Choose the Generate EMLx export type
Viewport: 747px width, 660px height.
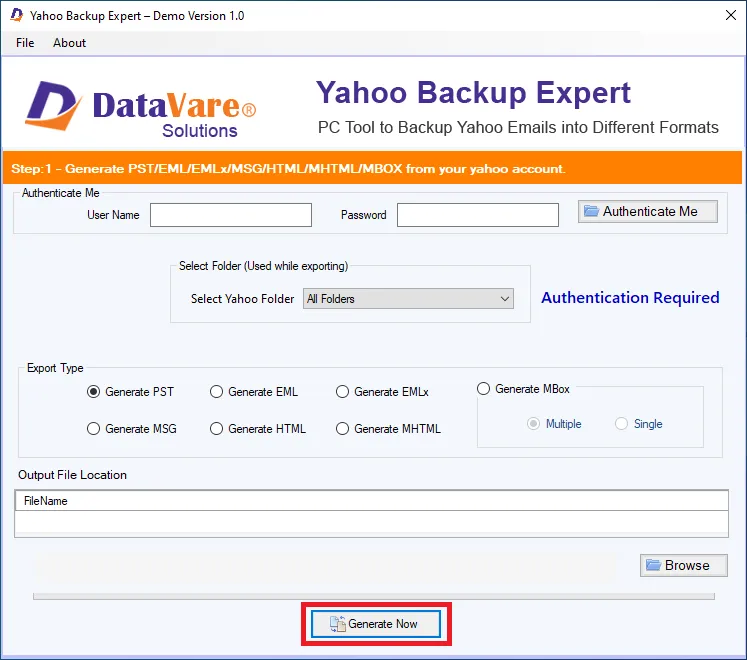pos(342,392)
